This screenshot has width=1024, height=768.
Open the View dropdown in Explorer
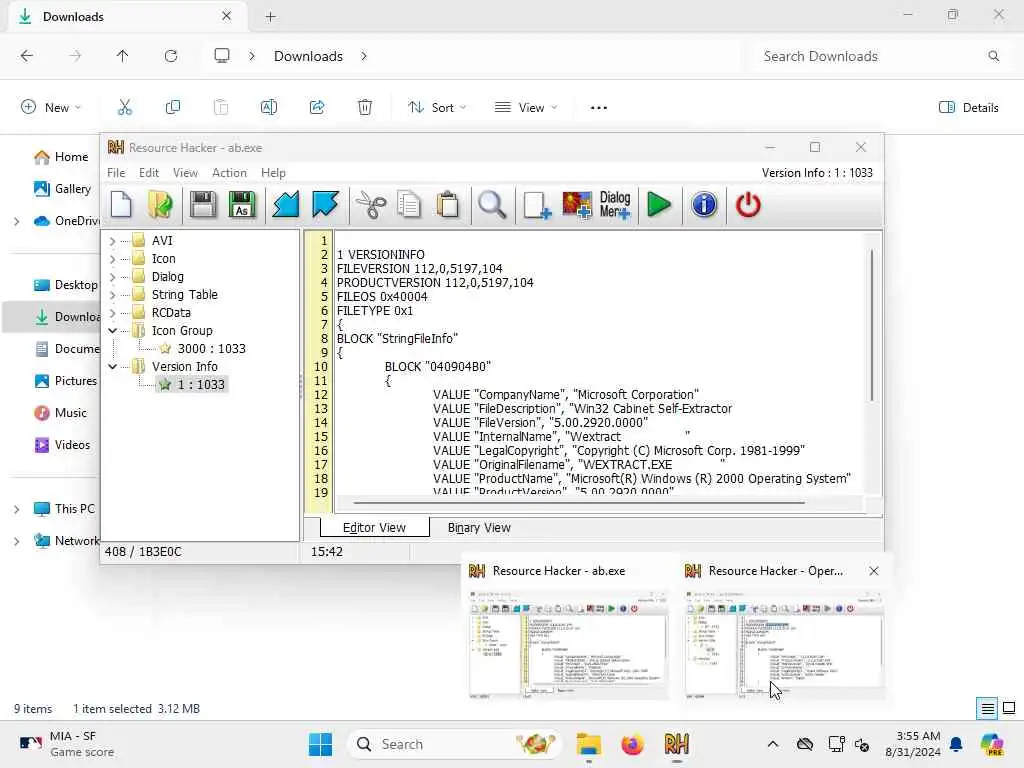tap(526, 107)
